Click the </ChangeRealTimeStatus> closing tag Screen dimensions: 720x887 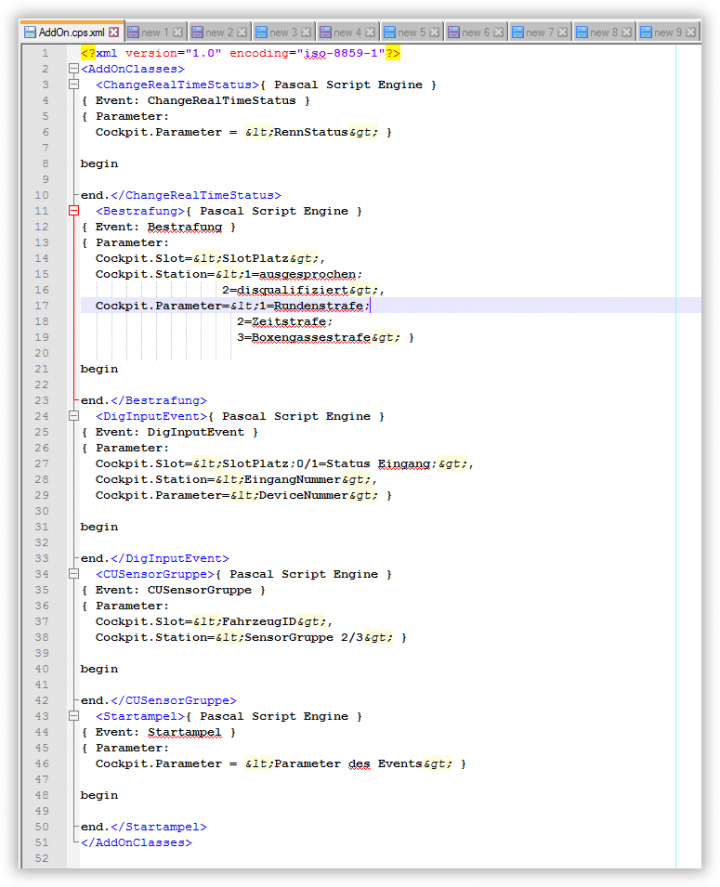(196, 195)
